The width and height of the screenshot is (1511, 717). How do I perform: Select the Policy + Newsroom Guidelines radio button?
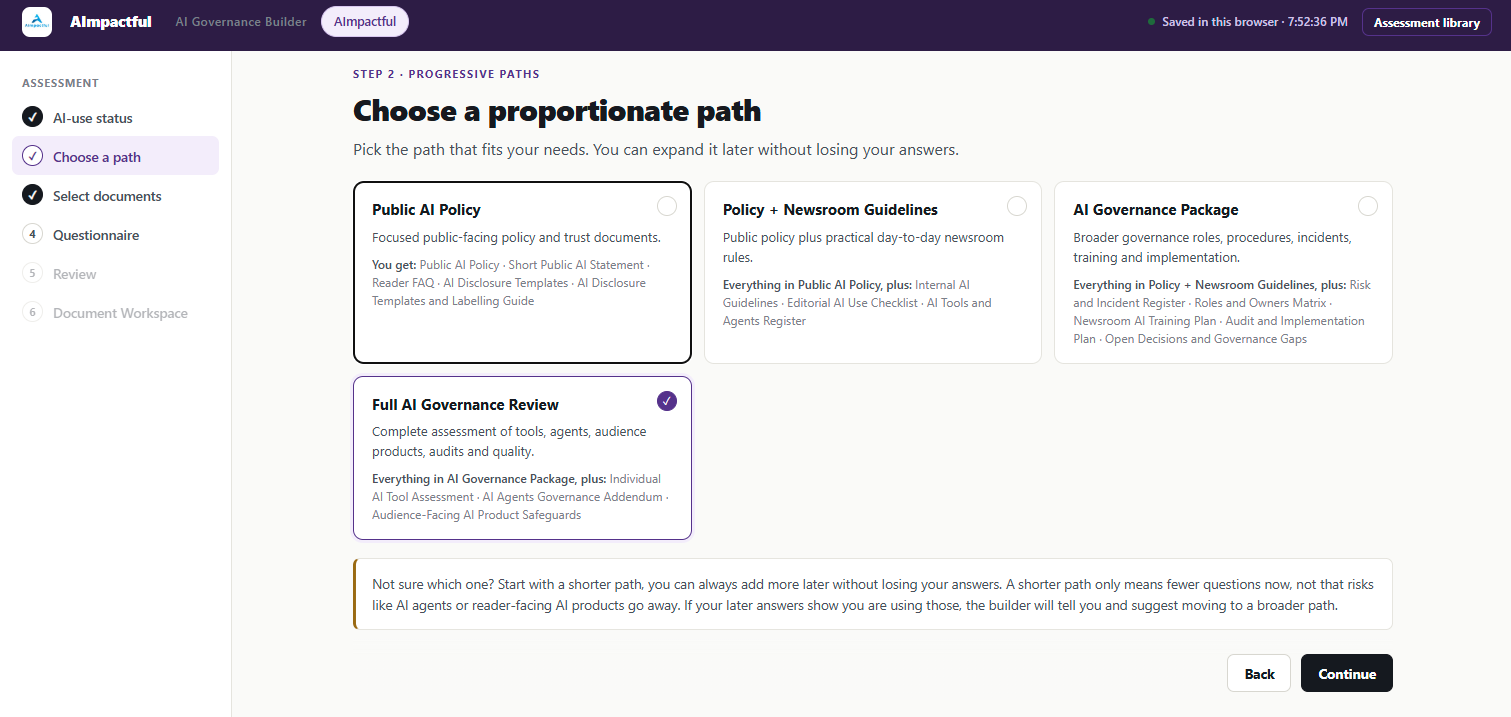click(x=1017, y=206)
